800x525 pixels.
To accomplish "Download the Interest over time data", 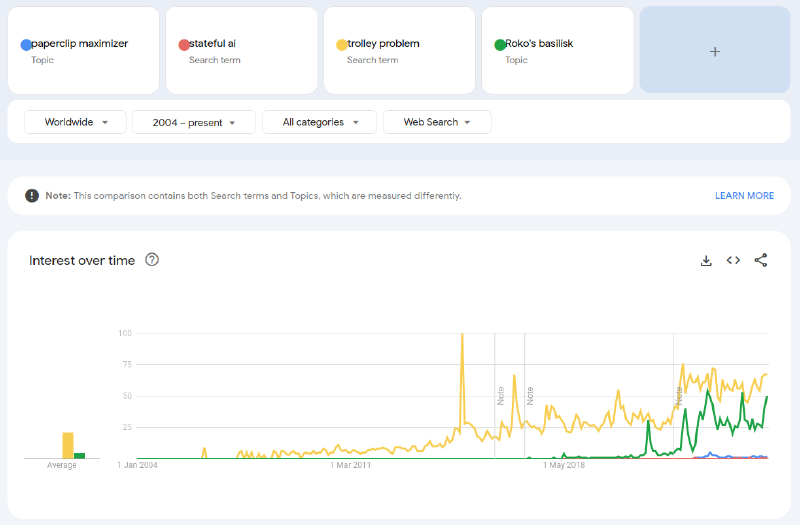I will (706, 261).
